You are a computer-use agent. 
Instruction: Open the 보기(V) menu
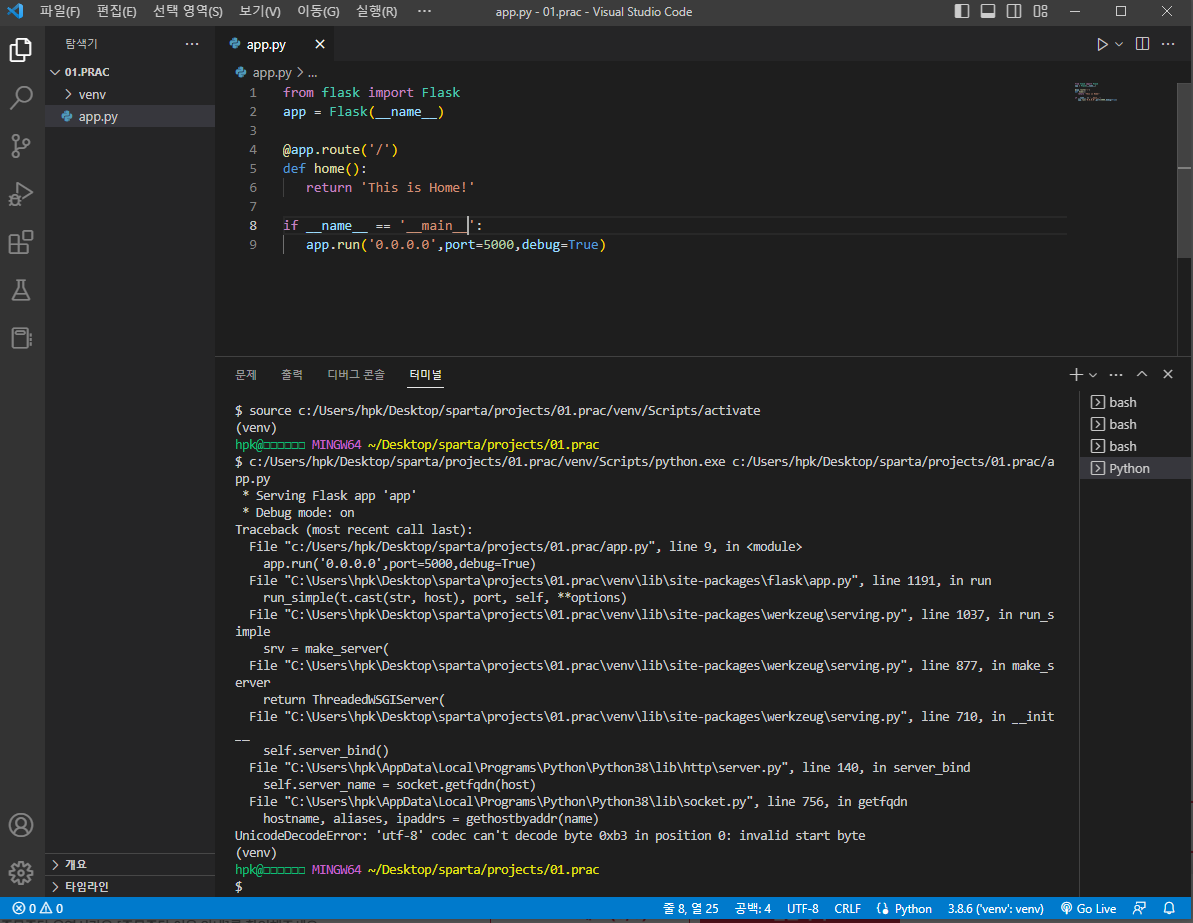(259, 11)
